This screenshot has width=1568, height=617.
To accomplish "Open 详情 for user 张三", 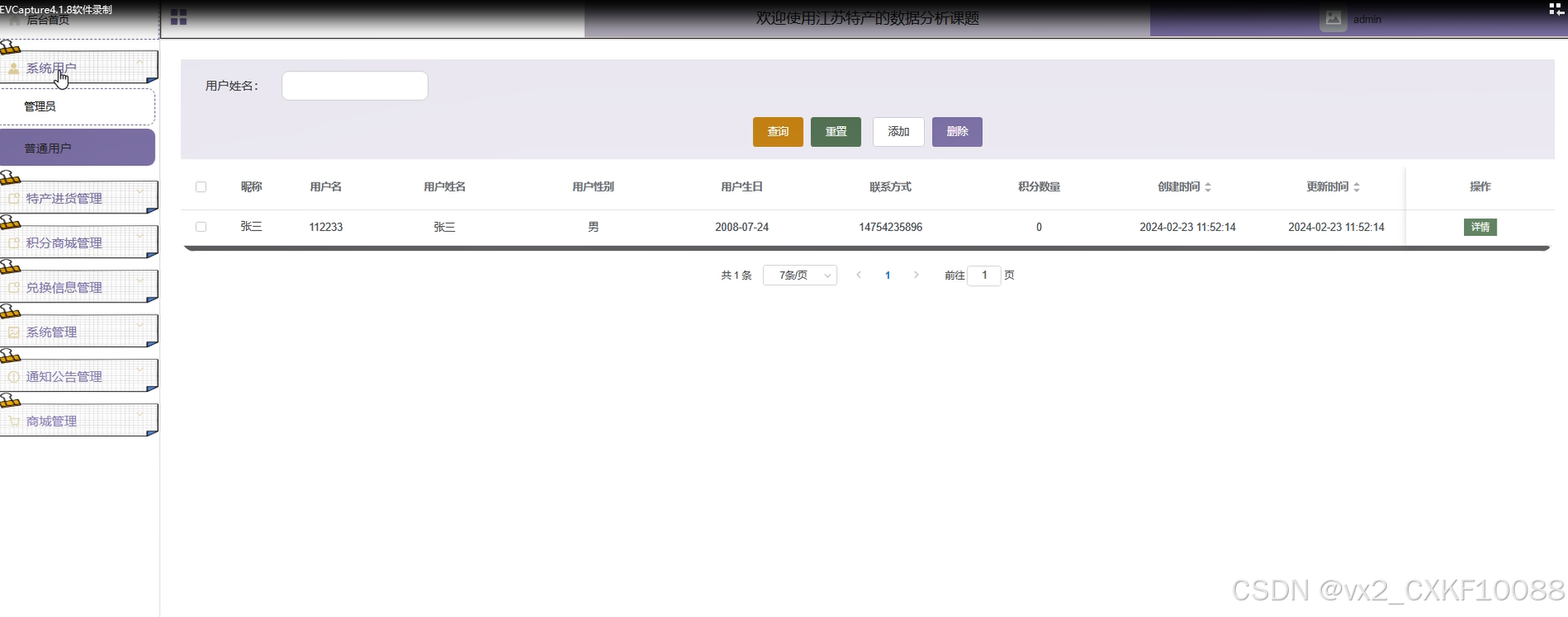I will click(x=1480, y=227).
